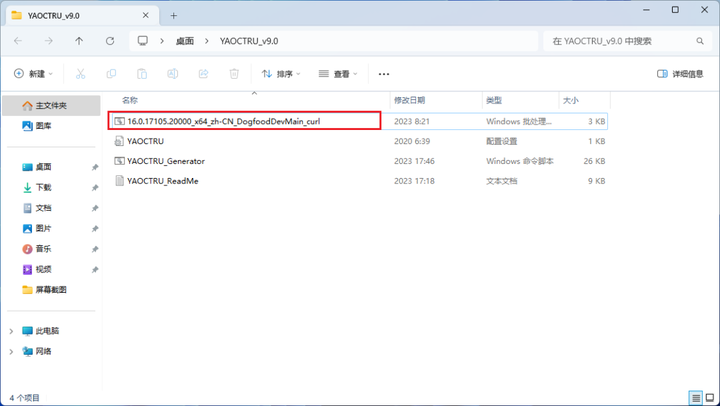
Task: Click the pin icon beside 文档
Action: coord(95,209)
